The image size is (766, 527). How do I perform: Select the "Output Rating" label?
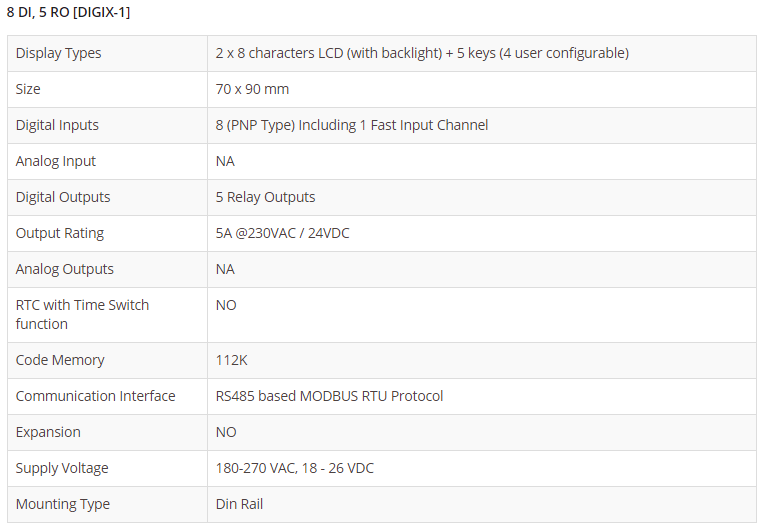(60, 233)
